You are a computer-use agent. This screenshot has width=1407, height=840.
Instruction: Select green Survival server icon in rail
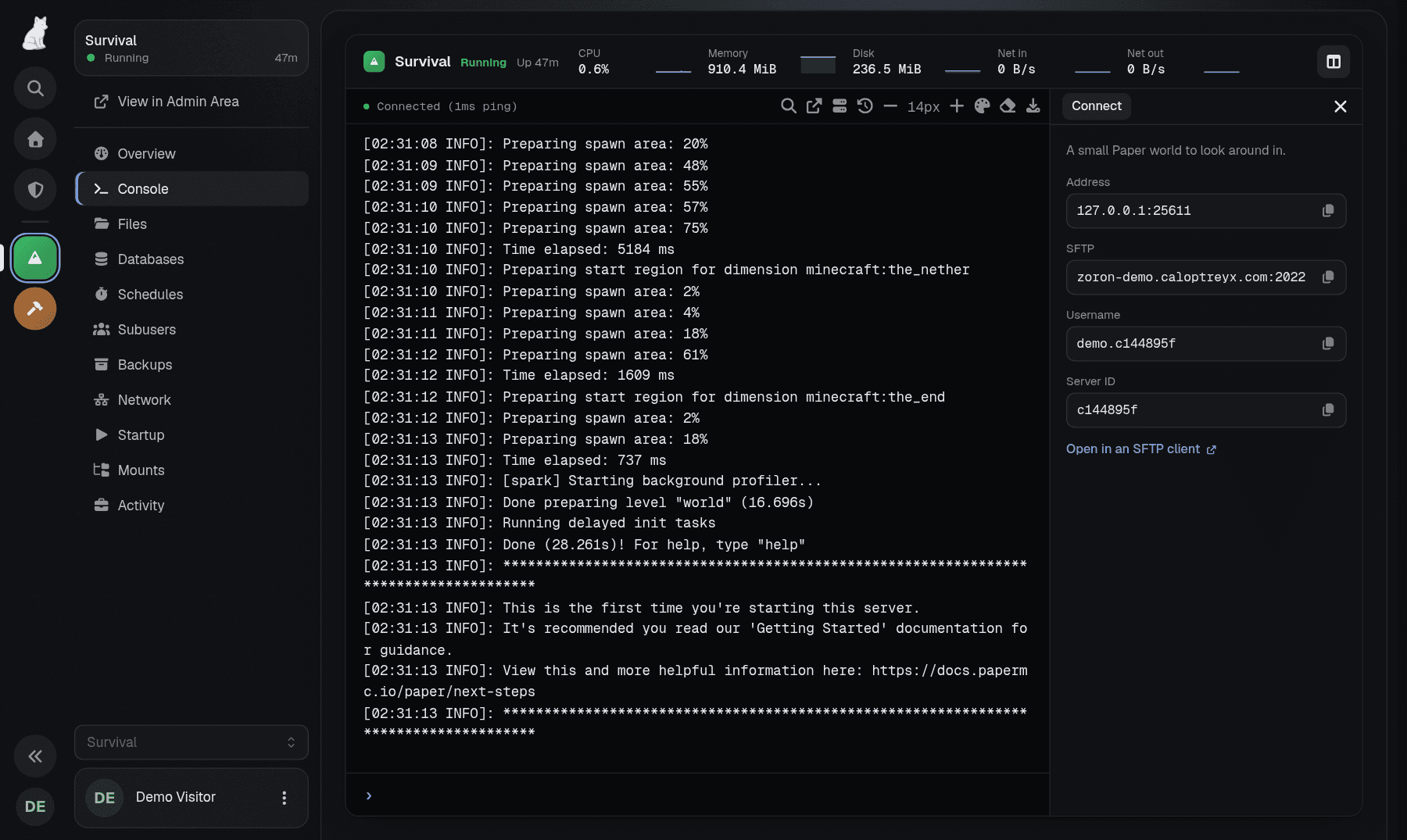click(35, 258)
